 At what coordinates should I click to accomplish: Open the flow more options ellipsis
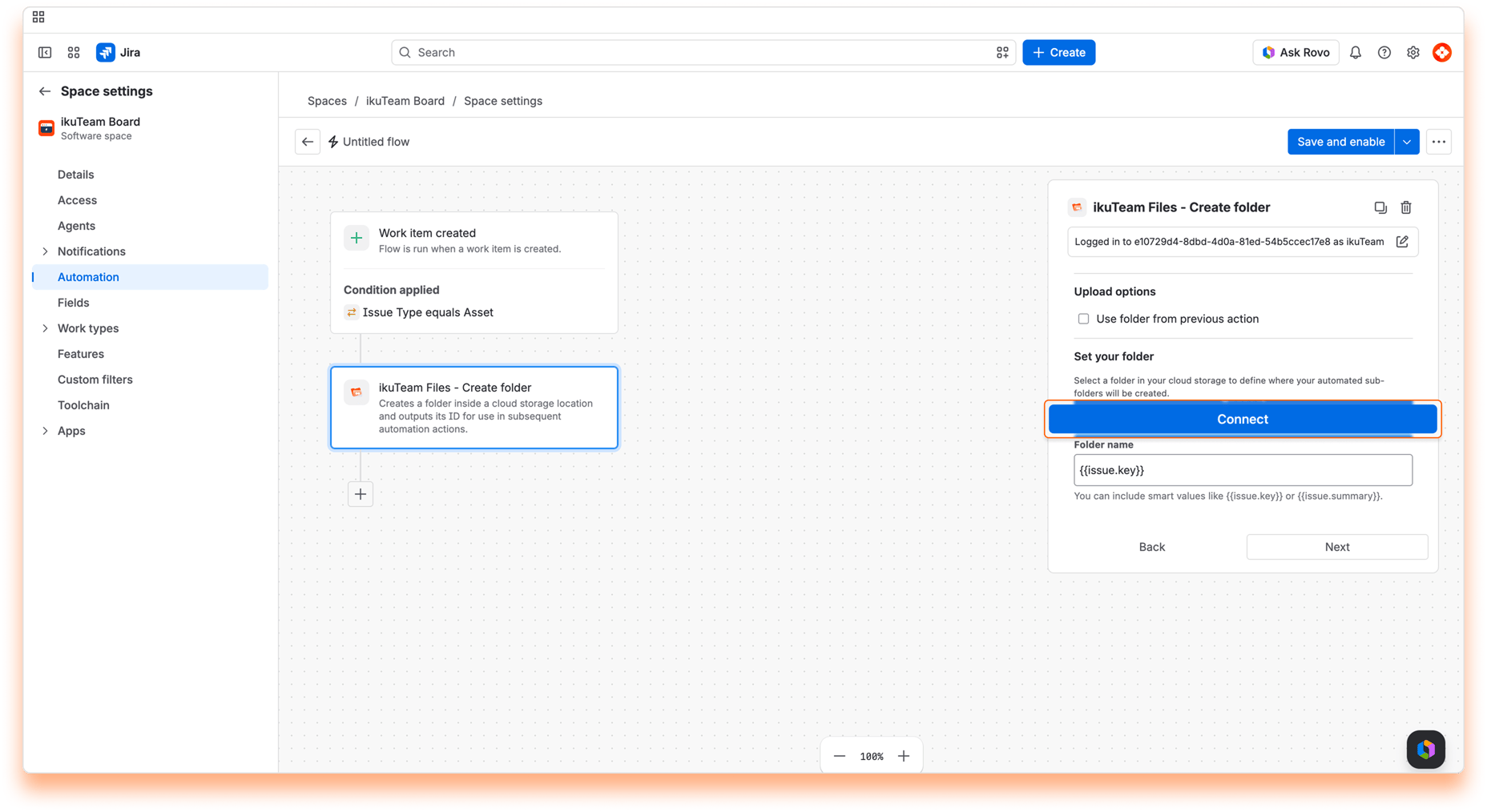tap(1439, 142)
